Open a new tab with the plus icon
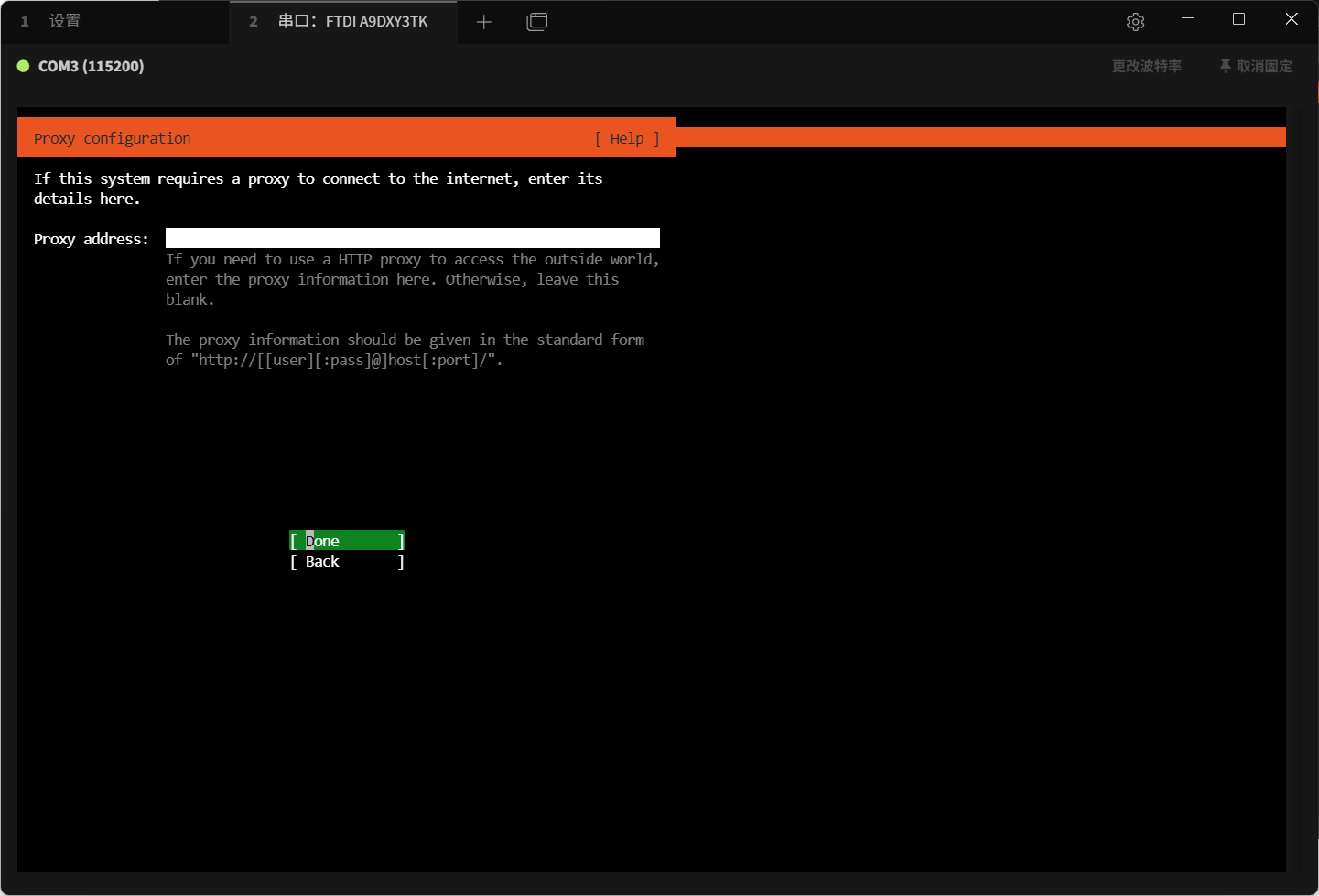The width and height of the screenshot is (1319, 896). pos(484,22)
